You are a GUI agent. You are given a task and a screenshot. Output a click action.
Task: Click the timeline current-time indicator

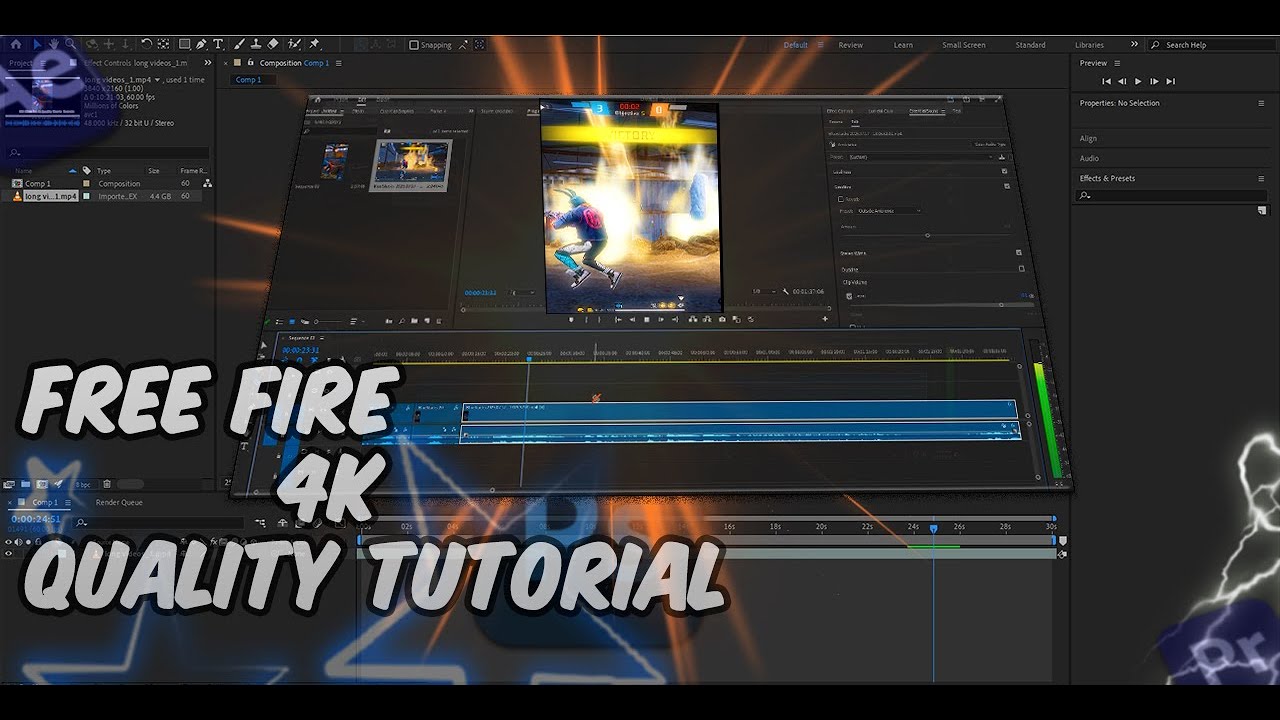click(x=933, y=528)
